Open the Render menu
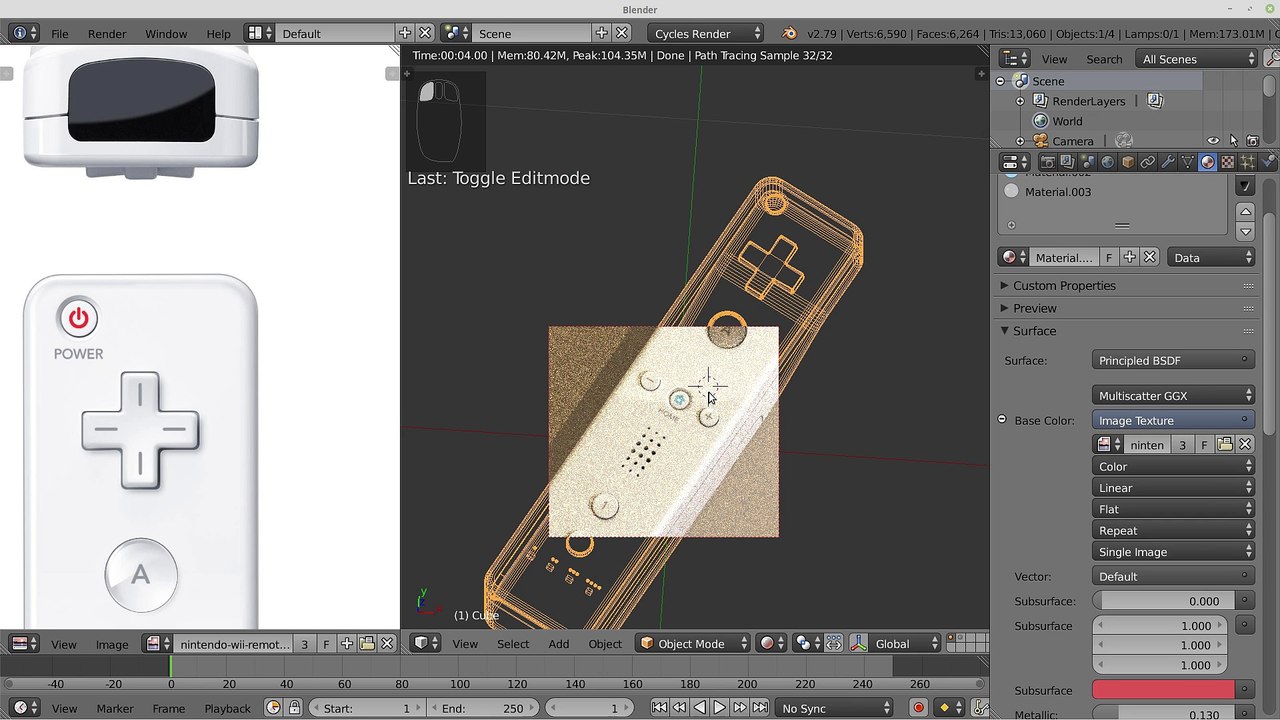Viewport: 1280px width, 720px height. [x=107, y=33]
